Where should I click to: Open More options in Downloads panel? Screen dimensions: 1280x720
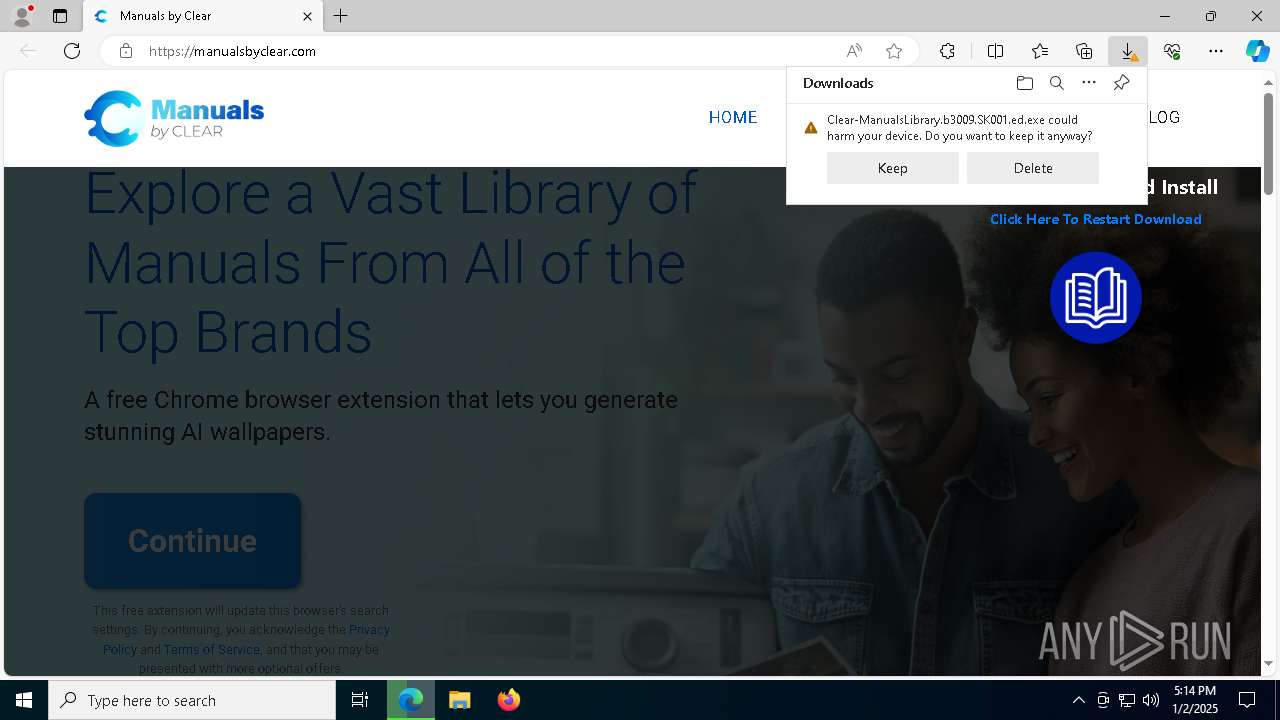(x=1089, y=83)
